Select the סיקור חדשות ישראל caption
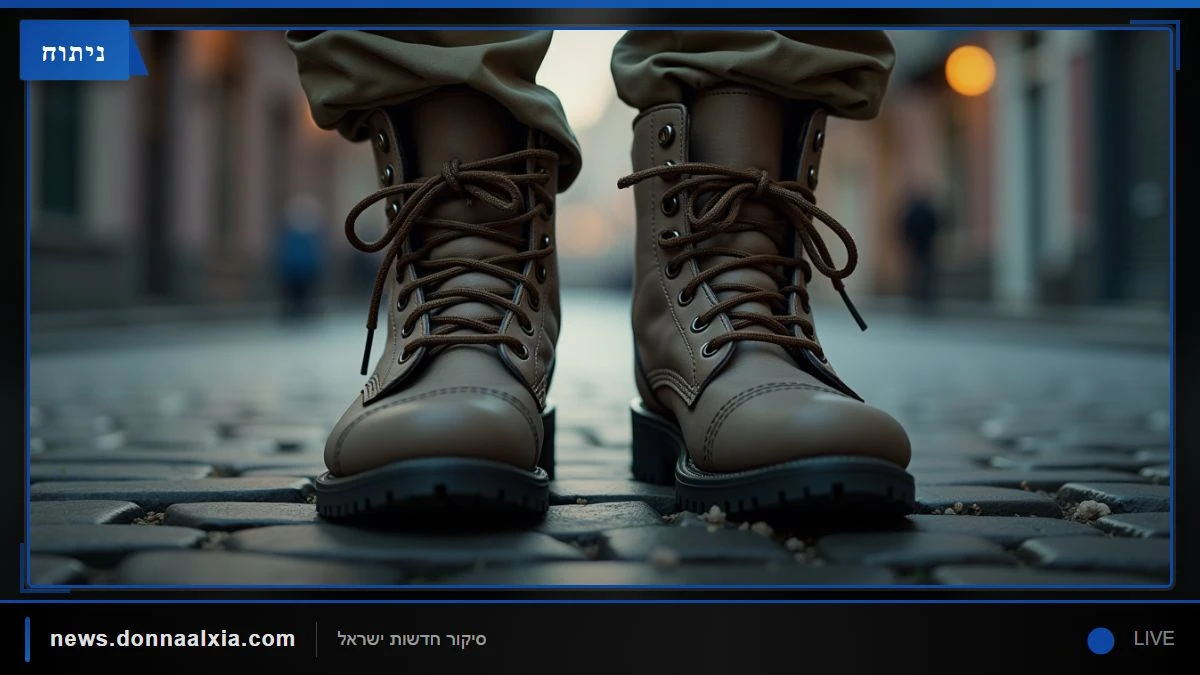This screenshot has height=675, width=1200. (x=412, y=639)
